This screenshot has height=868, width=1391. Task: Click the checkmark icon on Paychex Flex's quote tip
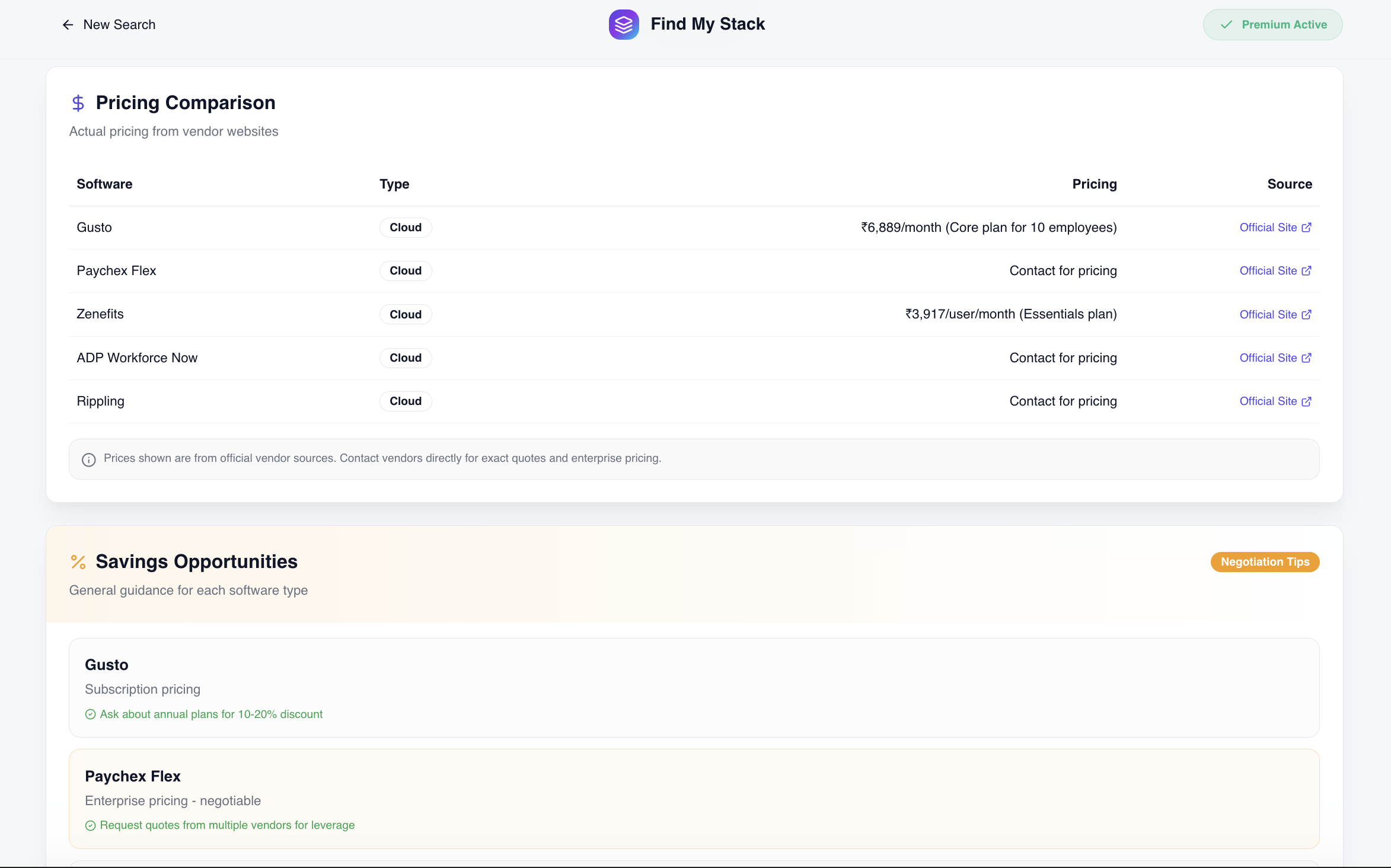(x=90, y=825)
